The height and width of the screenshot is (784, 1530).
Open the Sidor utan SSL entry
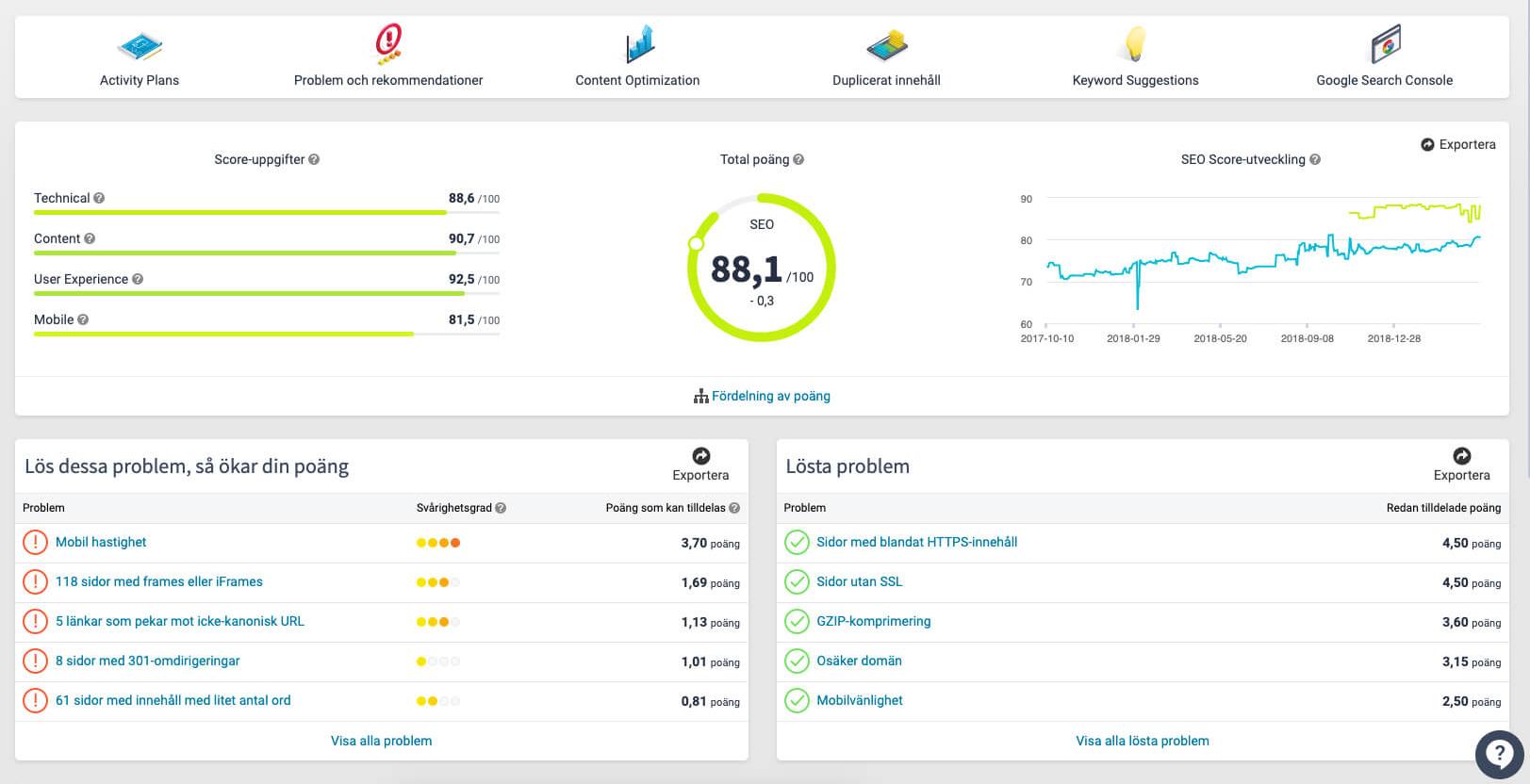click(860, 581)
